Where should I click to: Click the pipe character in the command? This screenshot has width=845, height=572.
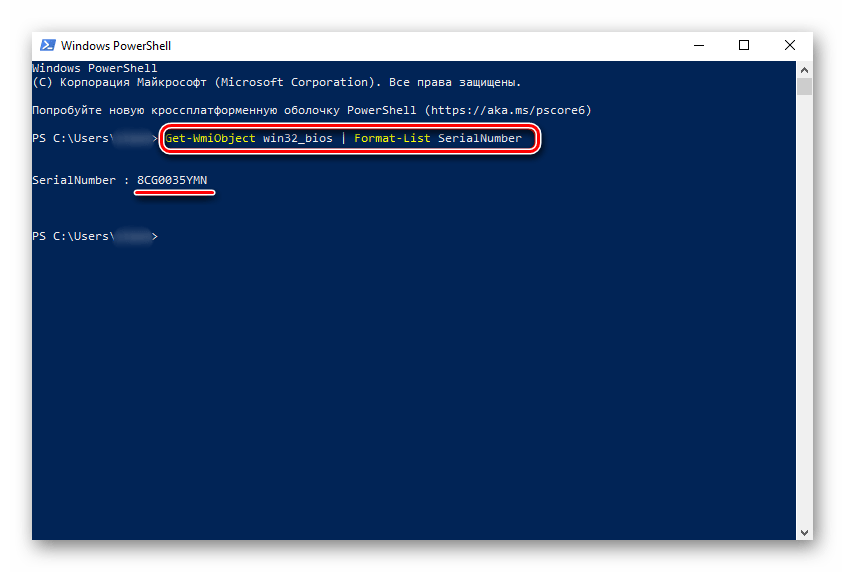[x=343, y=138]
